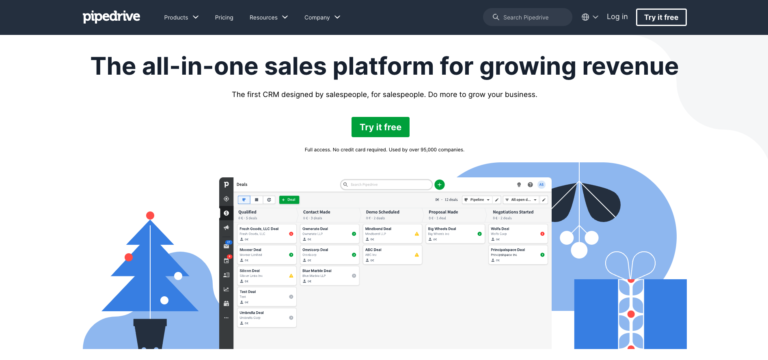Open the Mail inbox sidebar icon
This screenshot has width=768, height=360.
(226, 246)
